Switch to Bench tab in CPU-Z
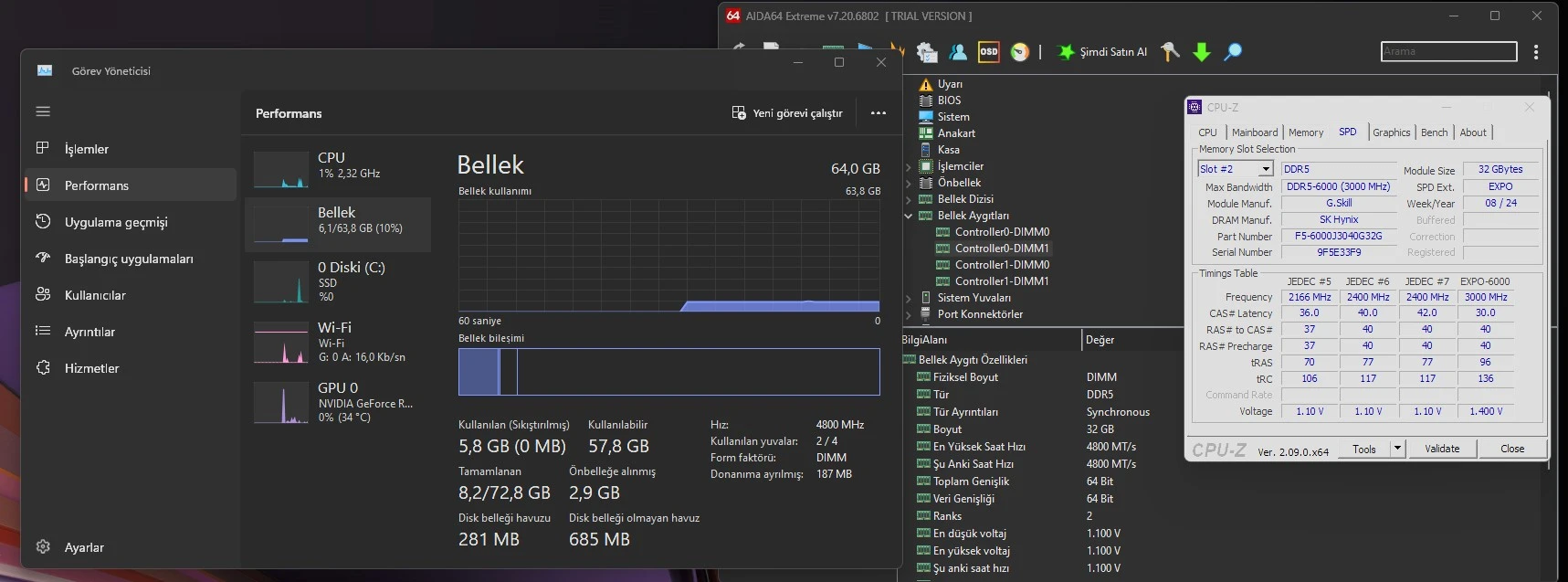This screenshot has height=582, width=1568. click(x=1435, y=132)
